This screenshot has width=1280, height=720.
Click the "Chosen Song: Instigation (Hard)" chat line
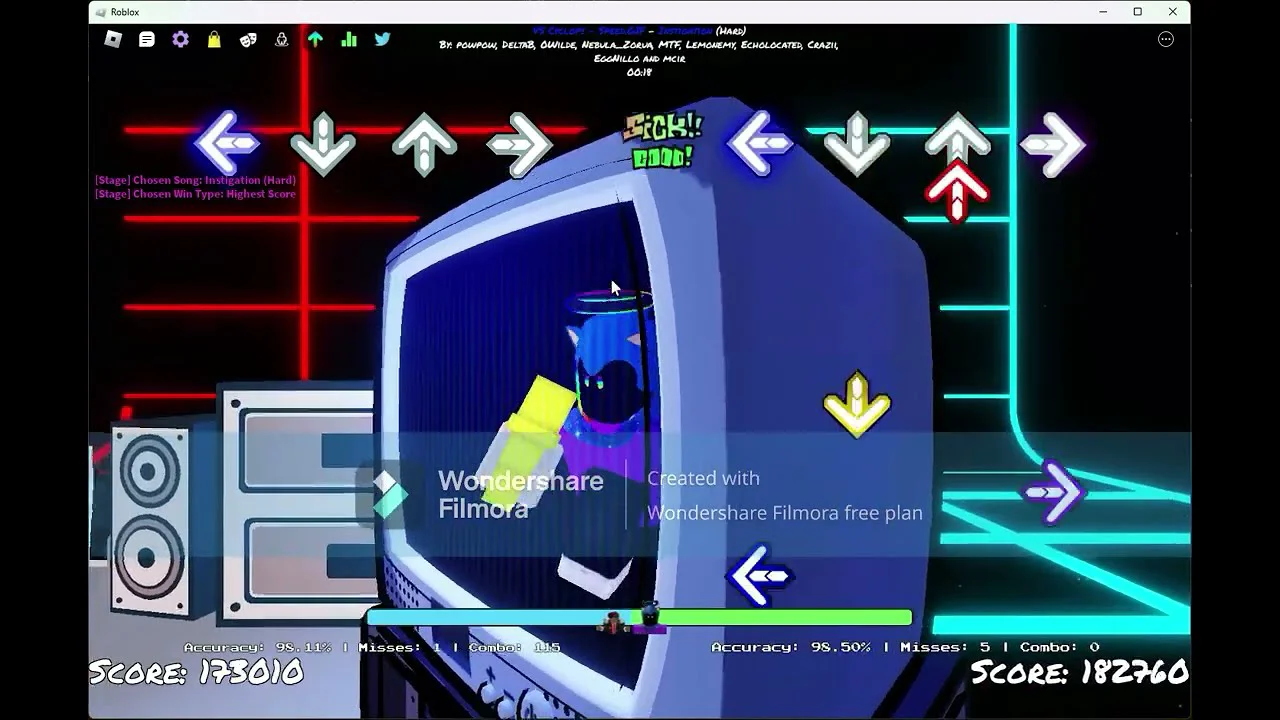point(195,180)
